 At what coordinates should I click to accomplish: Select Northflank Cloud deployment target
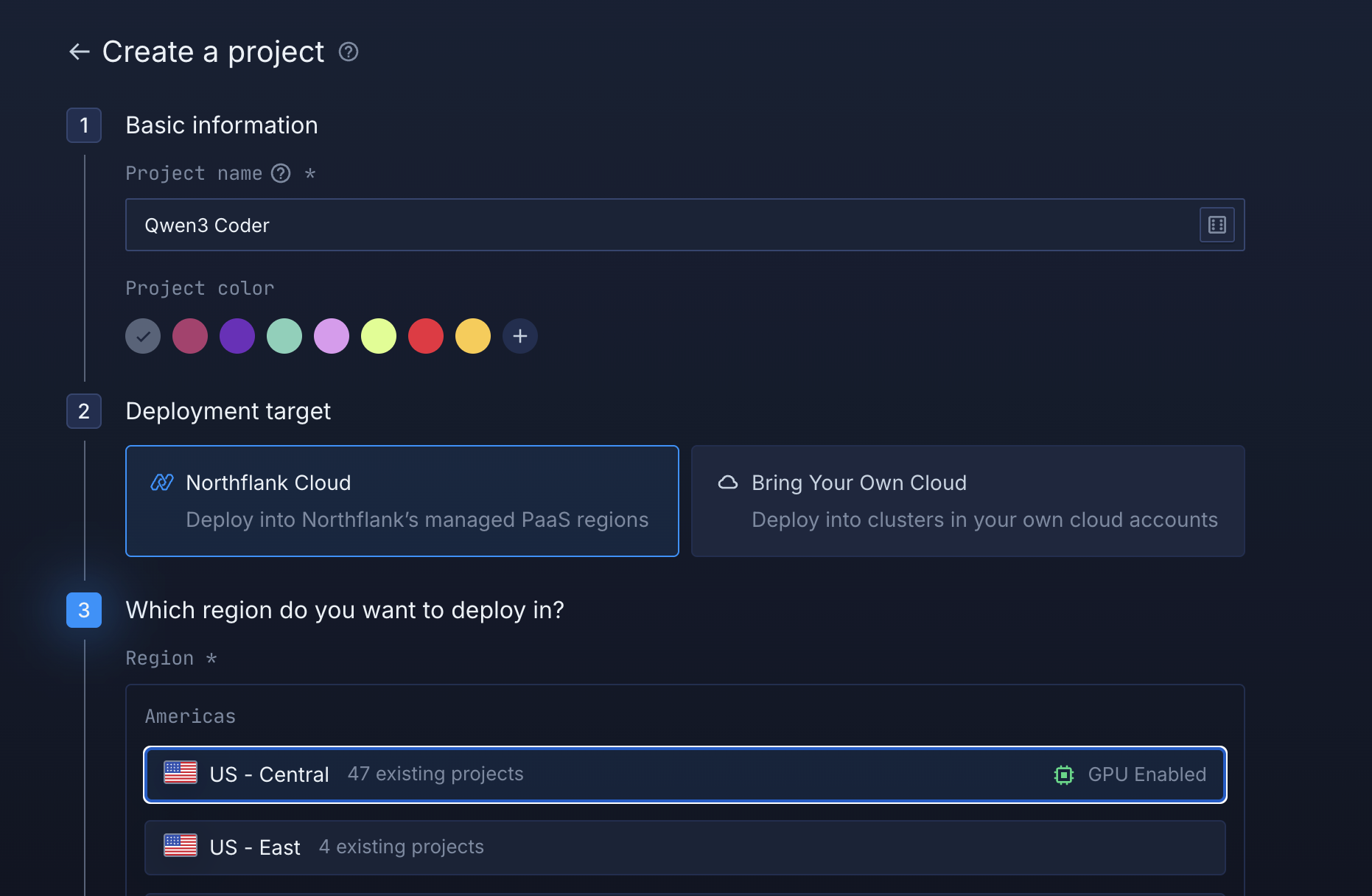402,501
